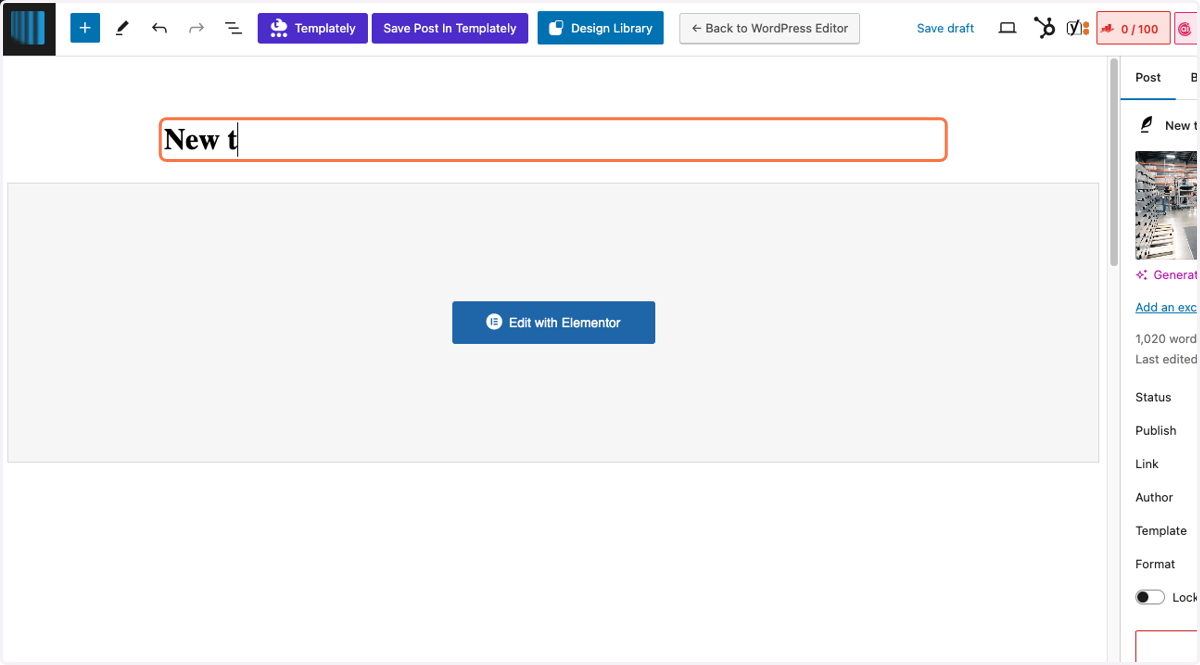Click the Format label in sidebar
Image resolution: width=1200 pixels, height=665 pixels.
point(1155,564)
